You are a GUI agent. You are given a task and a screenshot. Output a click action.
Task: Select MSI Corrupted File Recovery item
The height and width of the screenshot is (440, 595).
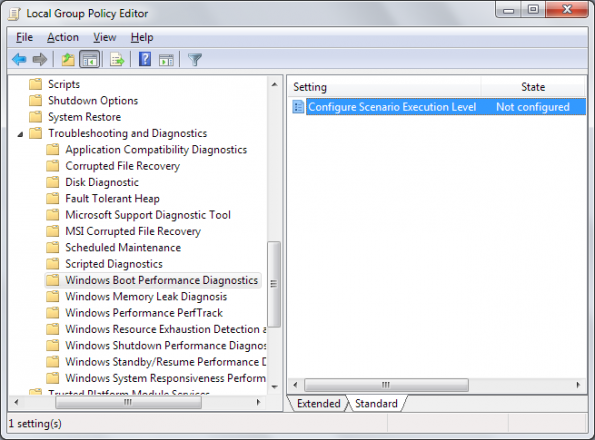(x=133, y=231)
